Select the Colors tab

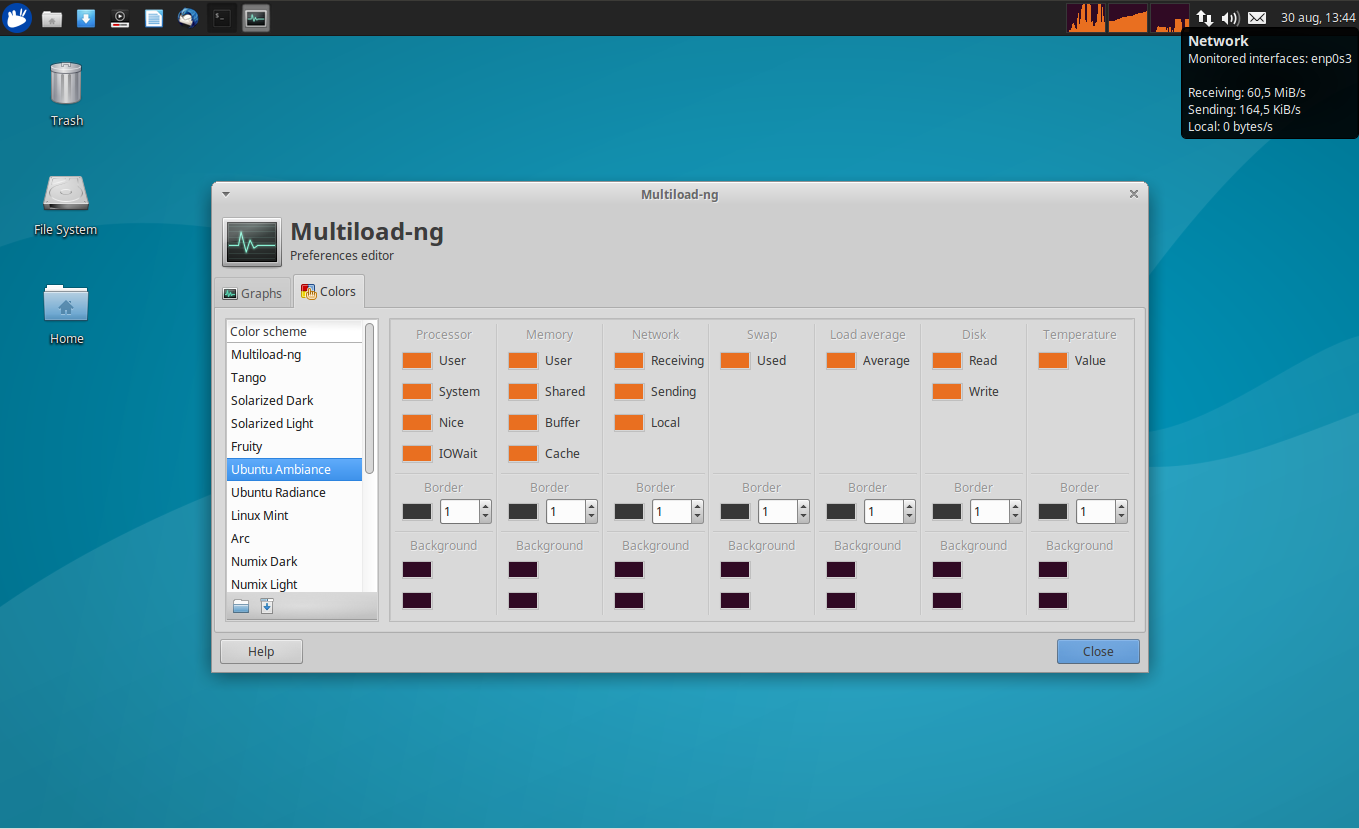pos(329,291)
